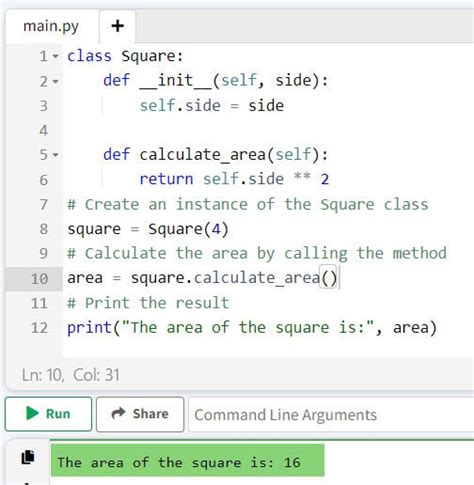Click the play triangle icon in Run
Viewport: 474px width, 485px height.
[x=32, y=413]
